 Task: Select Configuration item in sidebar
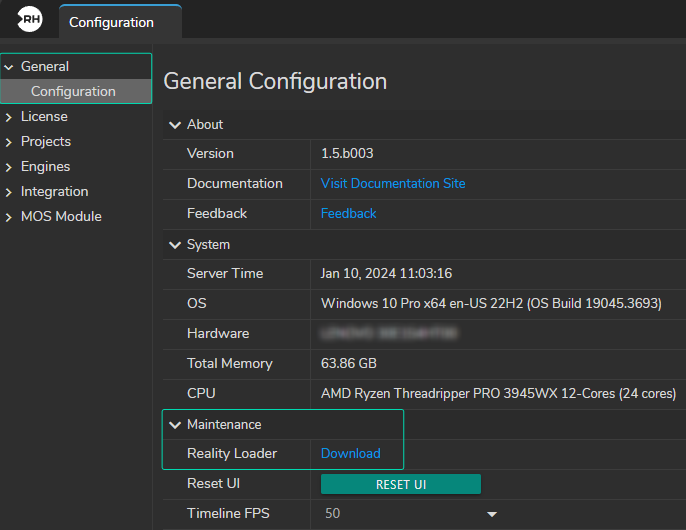(73, 91)
